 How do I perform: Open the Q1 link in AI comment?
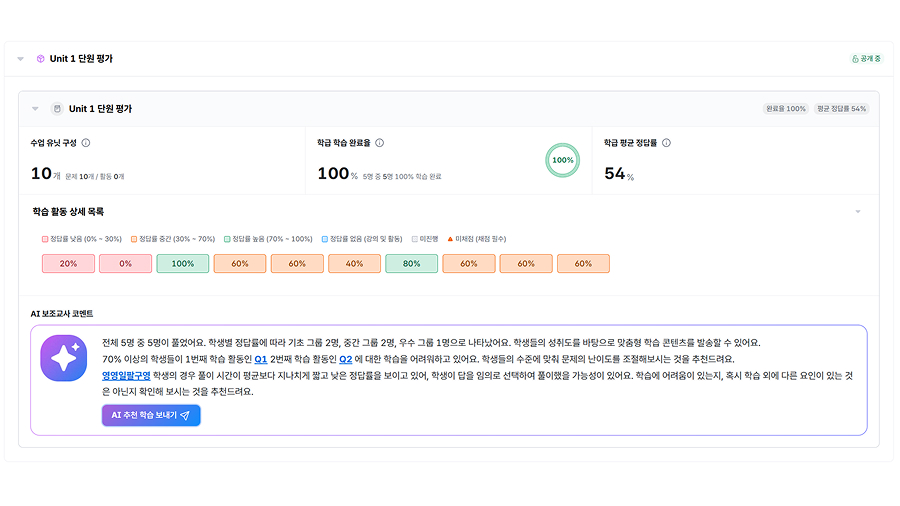[260, 358]
